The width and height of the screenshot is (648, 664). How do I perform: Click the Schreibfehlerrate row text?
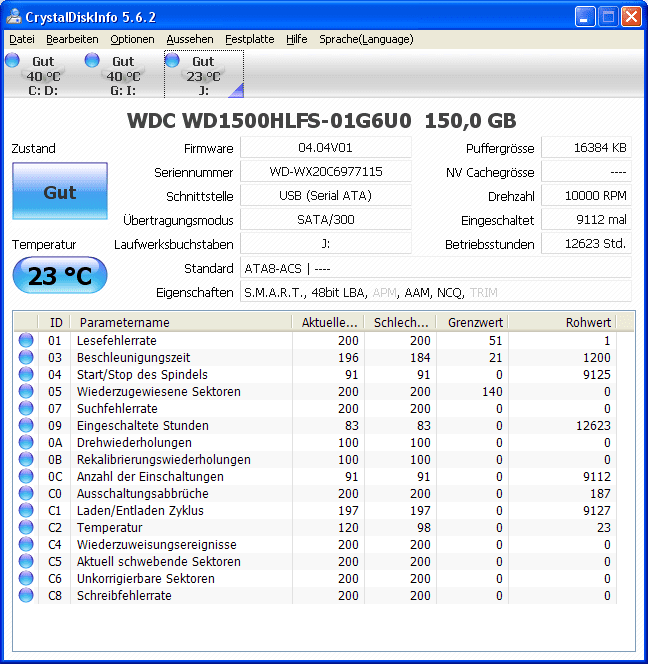coord(124,596)
